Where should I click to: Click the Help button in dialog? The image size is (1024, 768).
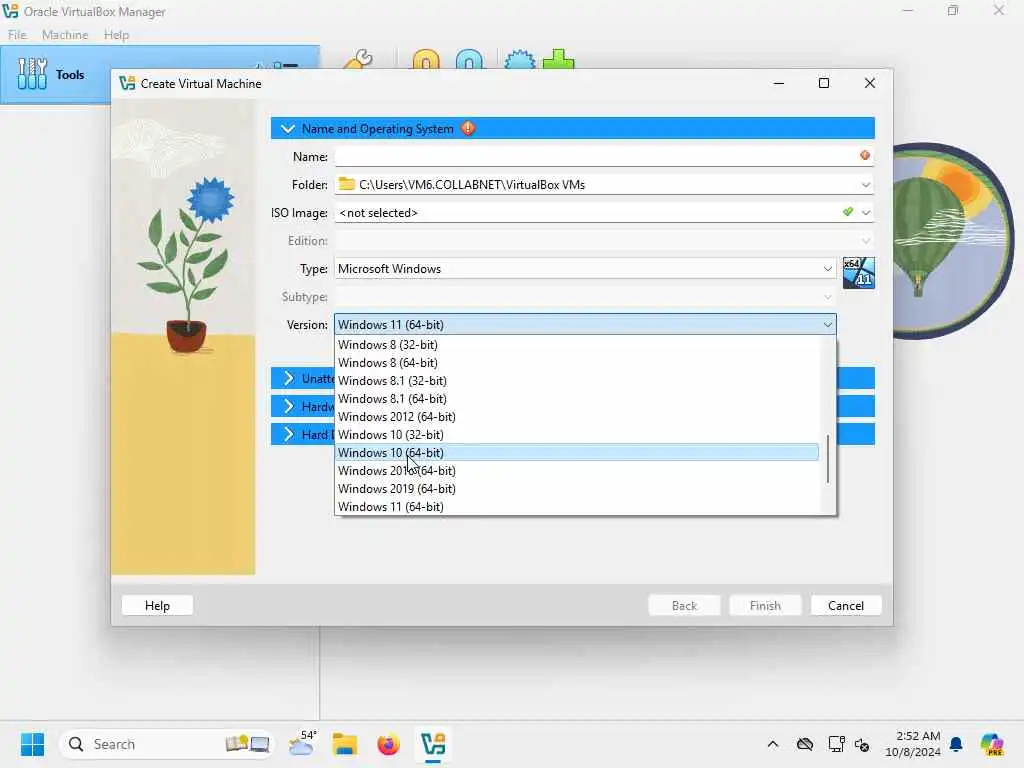(x=157, y=605)
